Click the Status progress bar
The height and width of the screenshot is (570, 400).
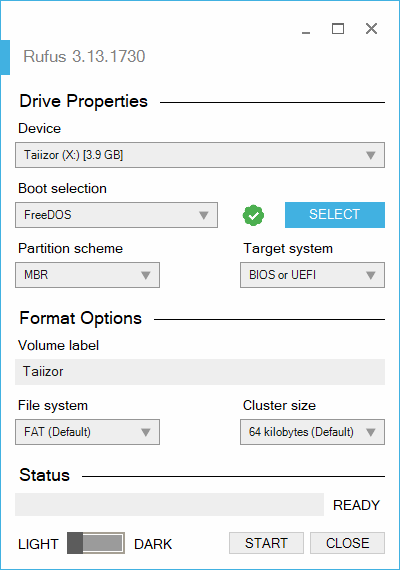[x=169, y=505]
